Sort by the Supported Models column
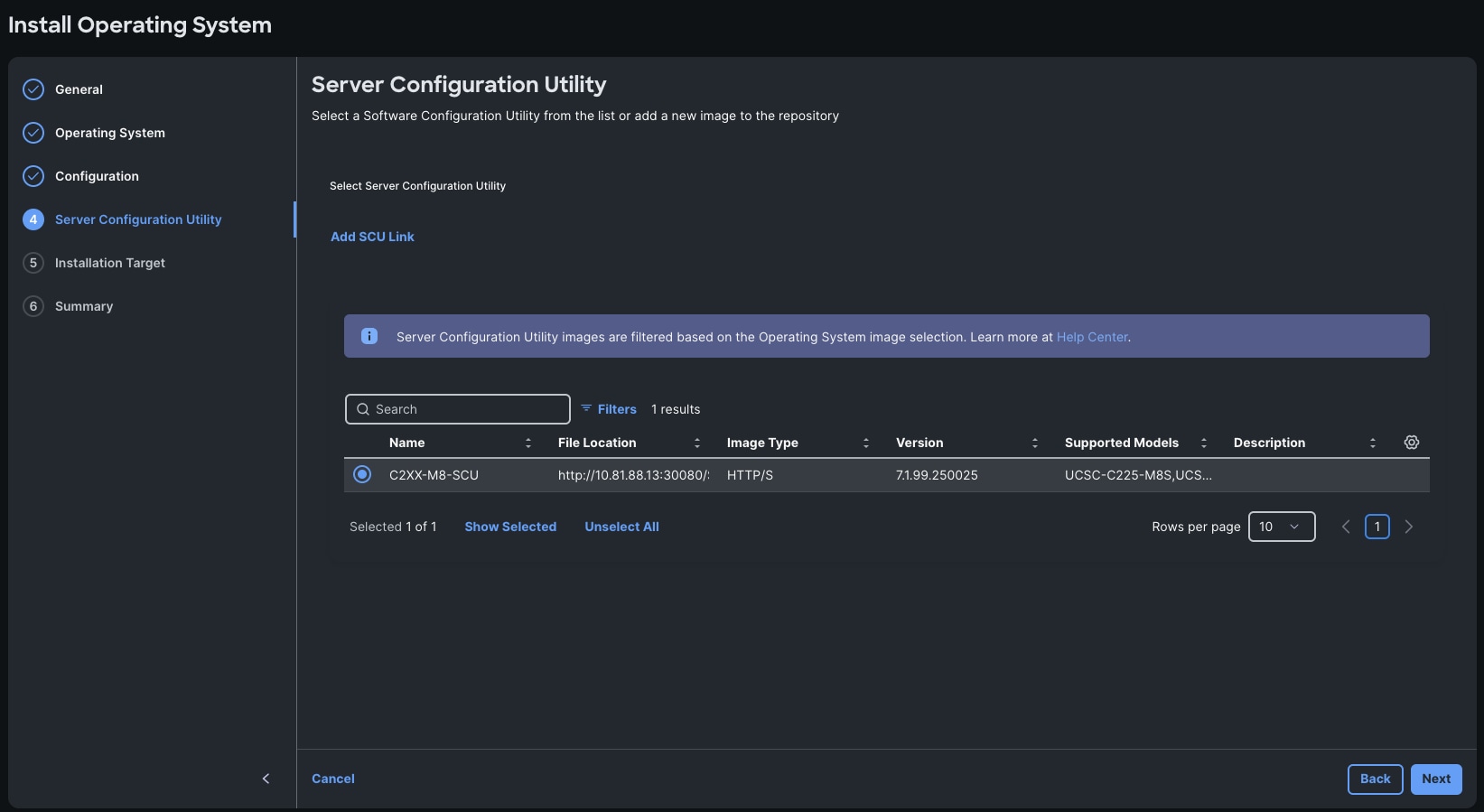Viewport: 1484px width, 812px height. [1204, 443]
